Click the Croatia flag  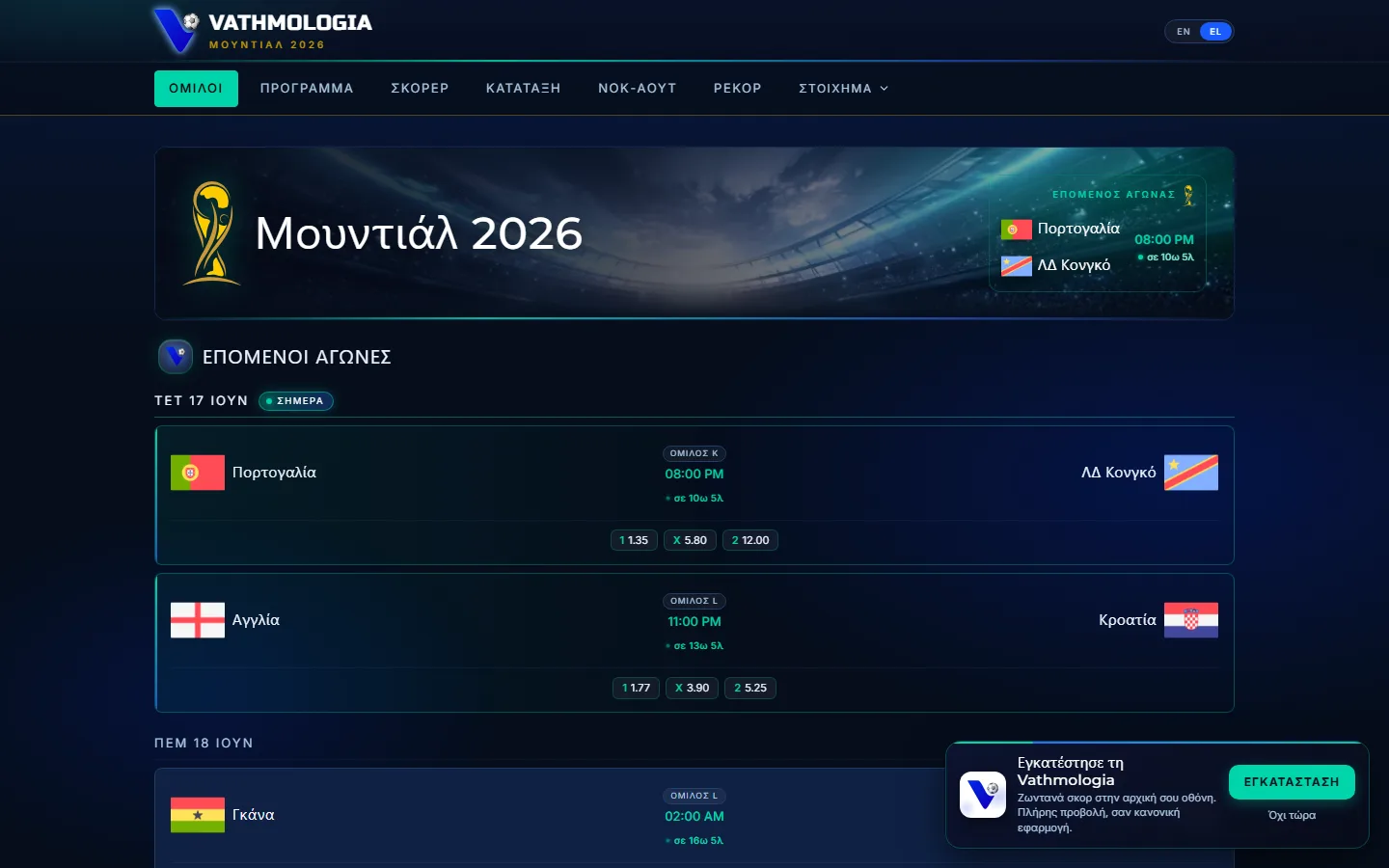pyautogui.click(x=1191, y=620)
